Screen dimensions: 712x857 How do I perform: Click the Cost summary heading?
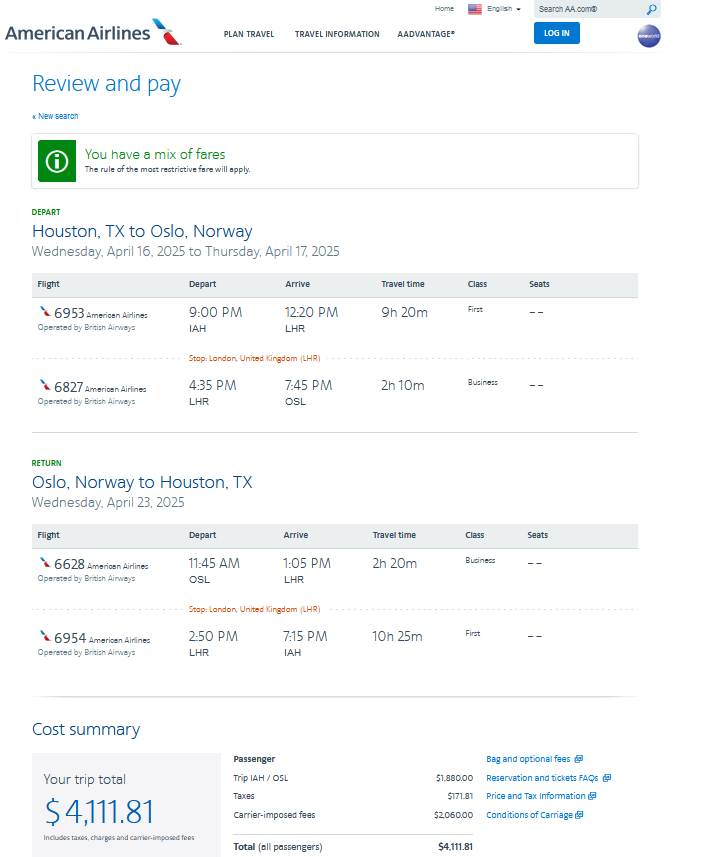[x=86, y=729]
